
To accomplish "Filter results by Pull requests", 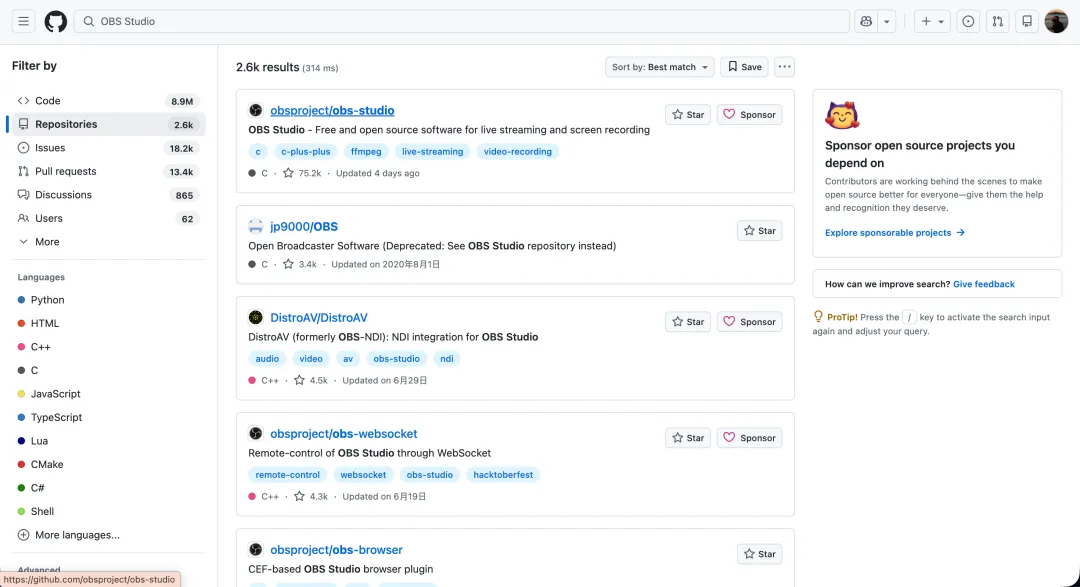I will [x=108, y=171].
